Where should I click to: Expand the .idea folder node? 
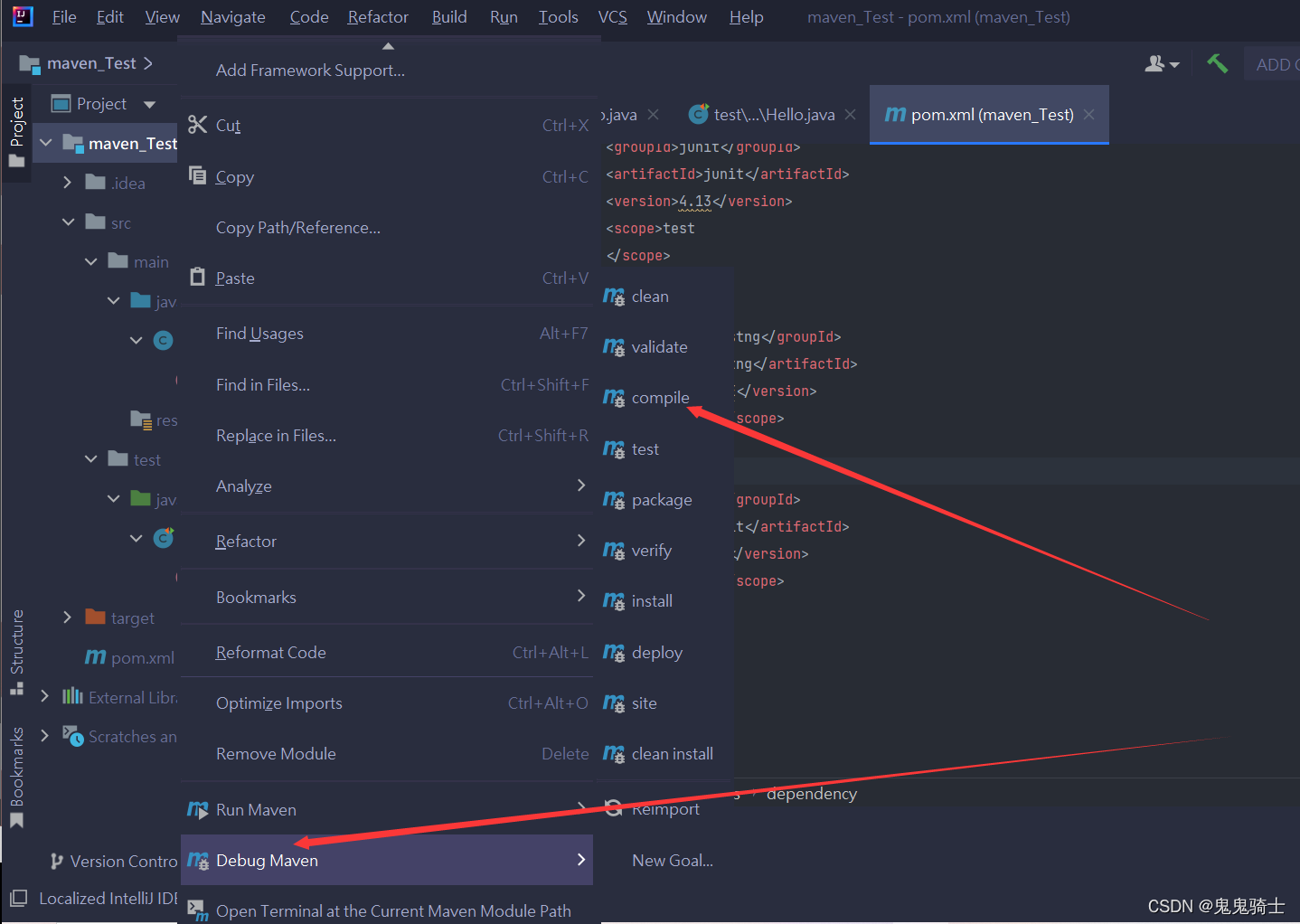point(68,183)
